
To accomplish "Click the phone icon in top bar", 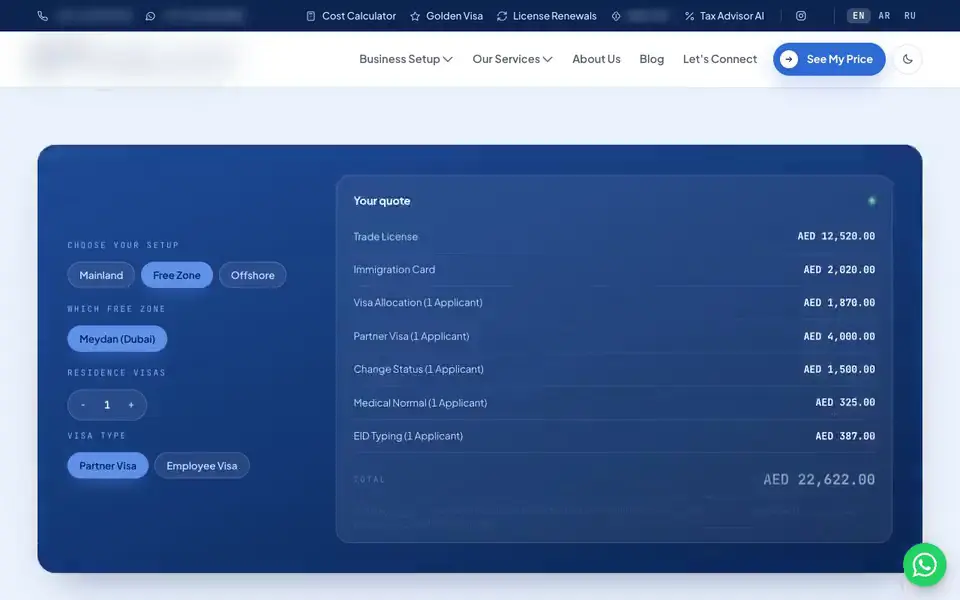I will tap(42, 16).
